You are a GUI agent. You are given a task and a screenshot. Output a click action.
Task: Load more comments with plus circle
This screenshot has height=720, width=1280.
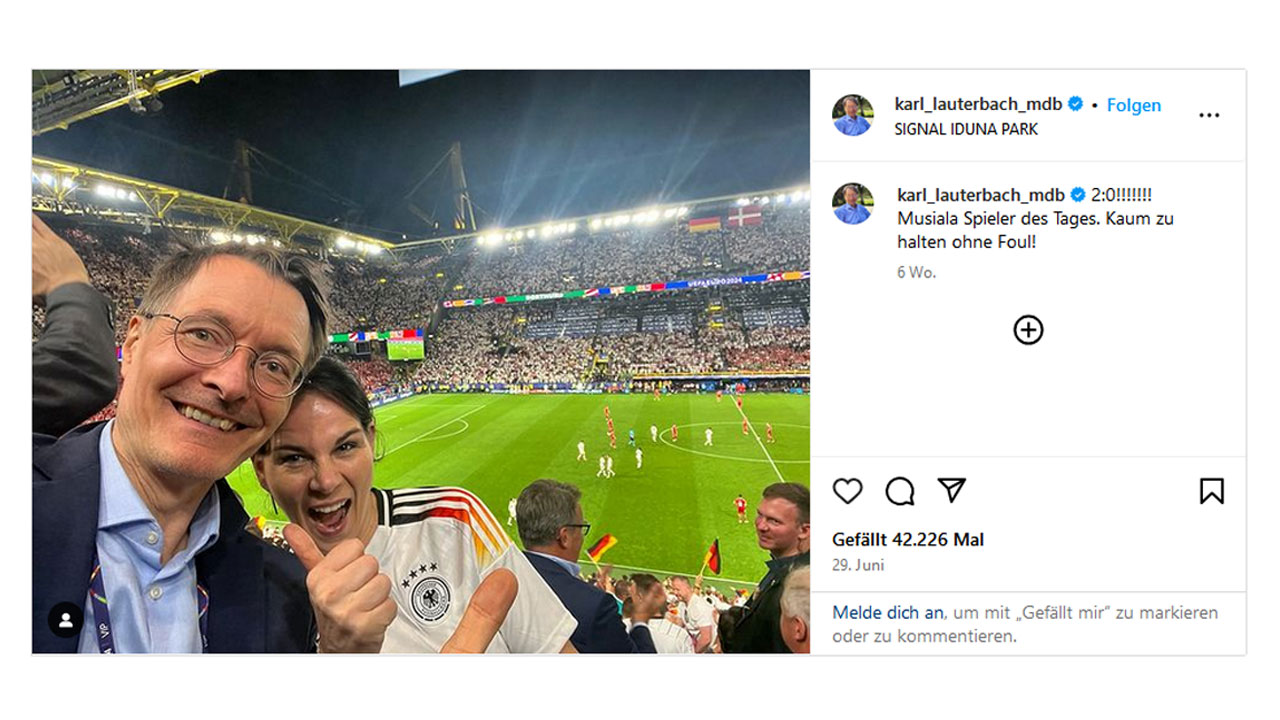click(1028, 330)
